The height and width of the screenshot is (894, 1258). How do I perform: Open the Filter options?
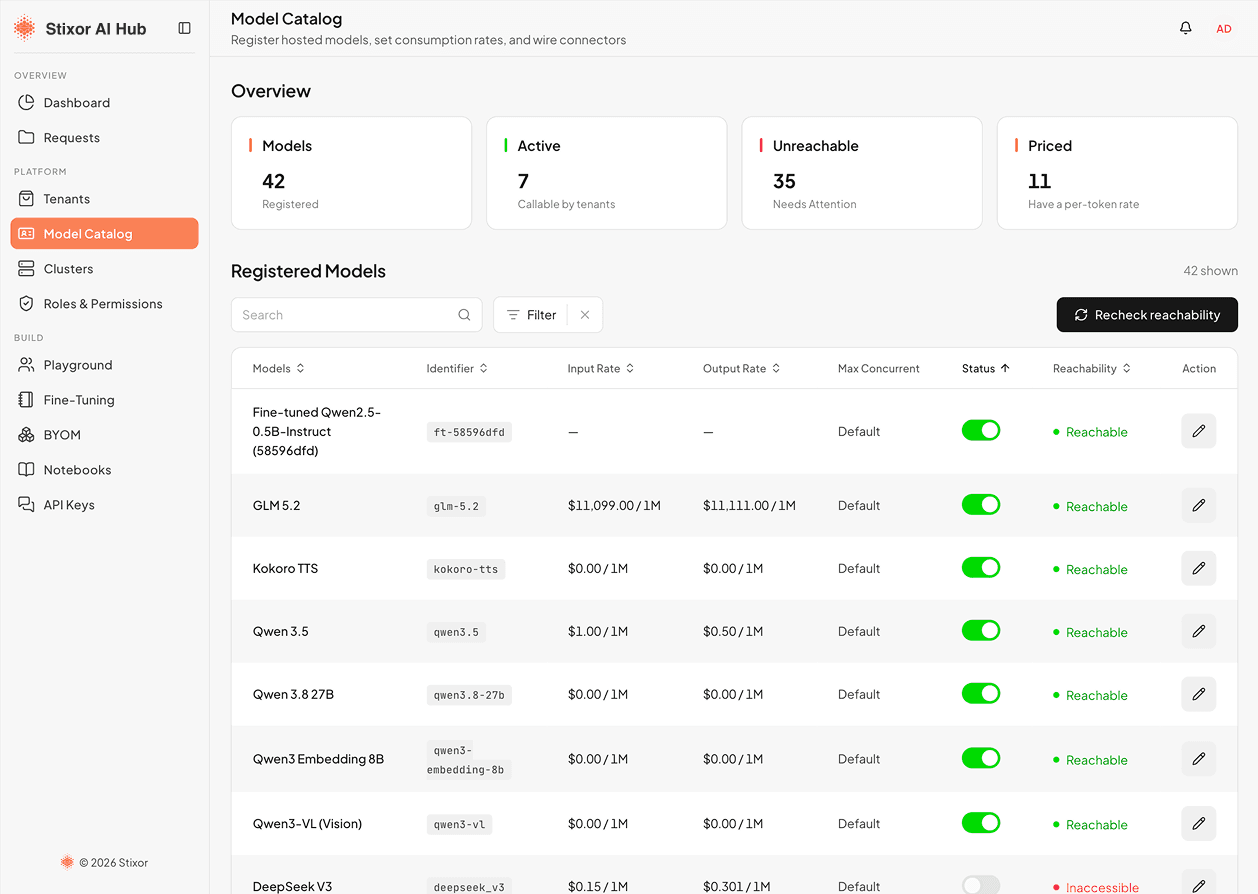click(x=531, y=315)
